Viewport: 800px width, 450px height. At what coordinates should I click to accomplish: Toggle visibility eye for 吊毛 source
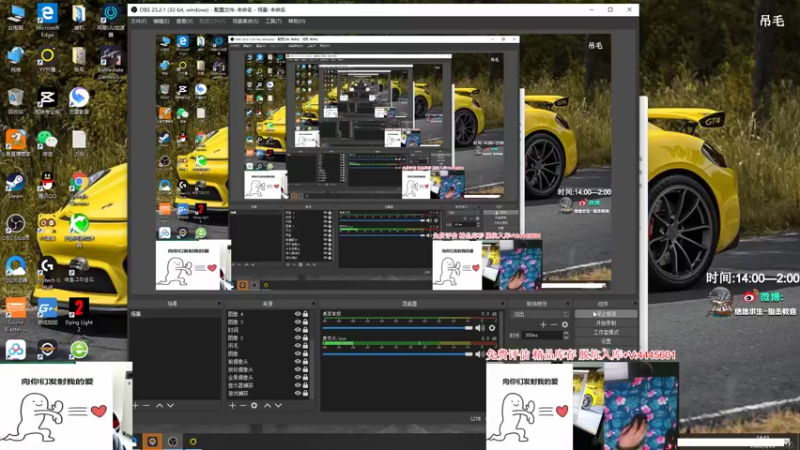(x=297, y=346)
